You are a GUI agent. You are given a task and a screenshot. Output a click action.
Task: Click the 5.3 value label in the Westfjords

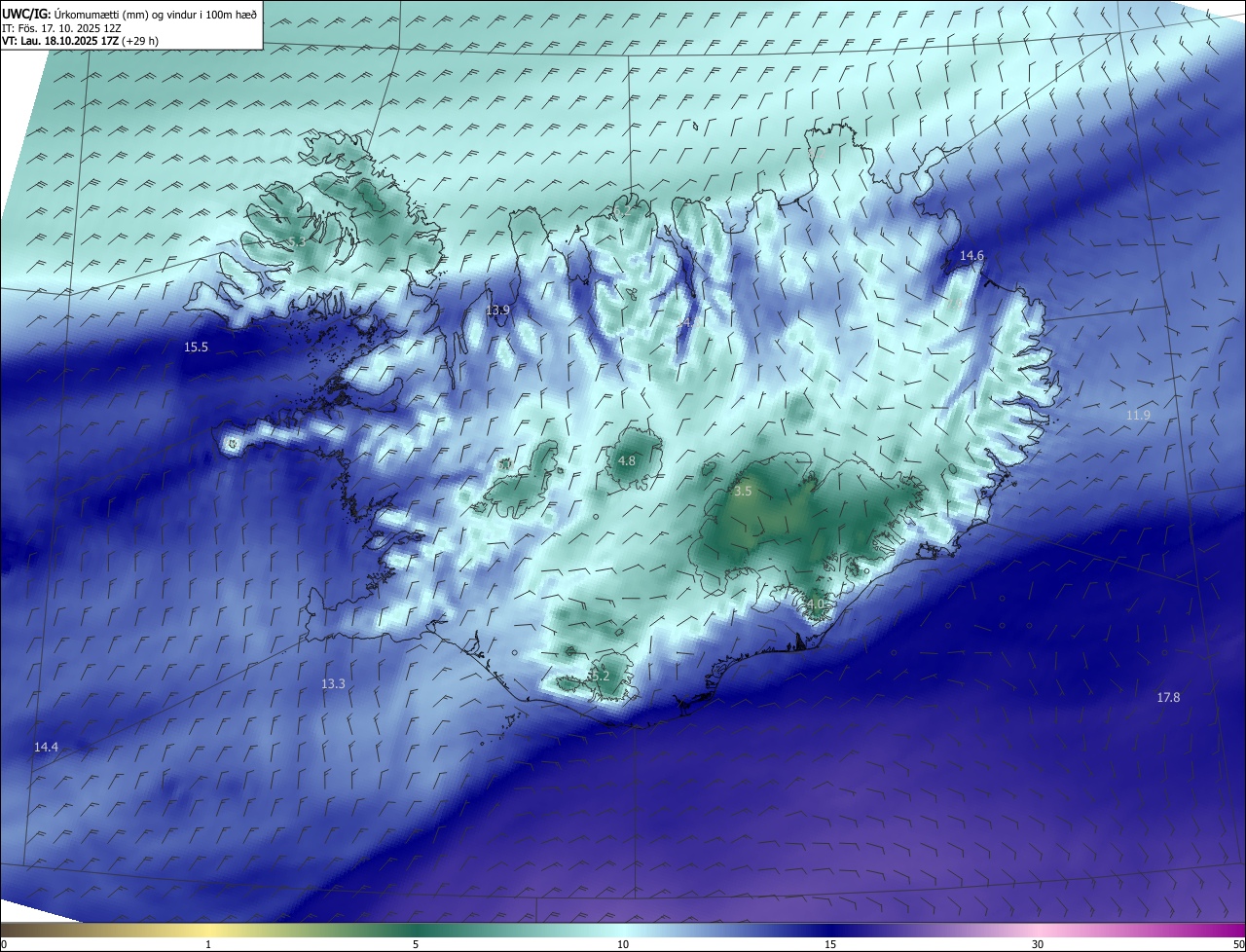click(297, 241)
